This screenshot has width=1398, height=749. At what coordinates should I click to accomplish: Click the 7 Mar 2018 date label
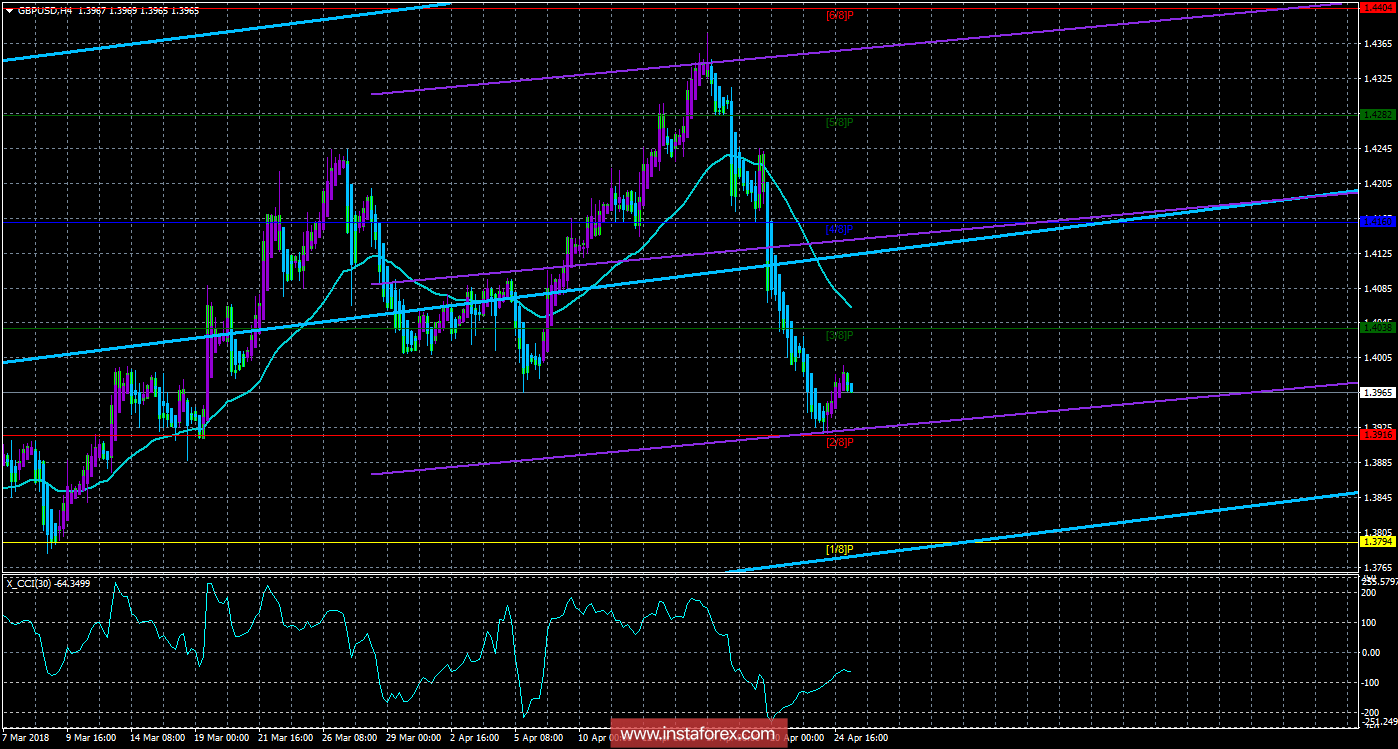tap(26, 739)
